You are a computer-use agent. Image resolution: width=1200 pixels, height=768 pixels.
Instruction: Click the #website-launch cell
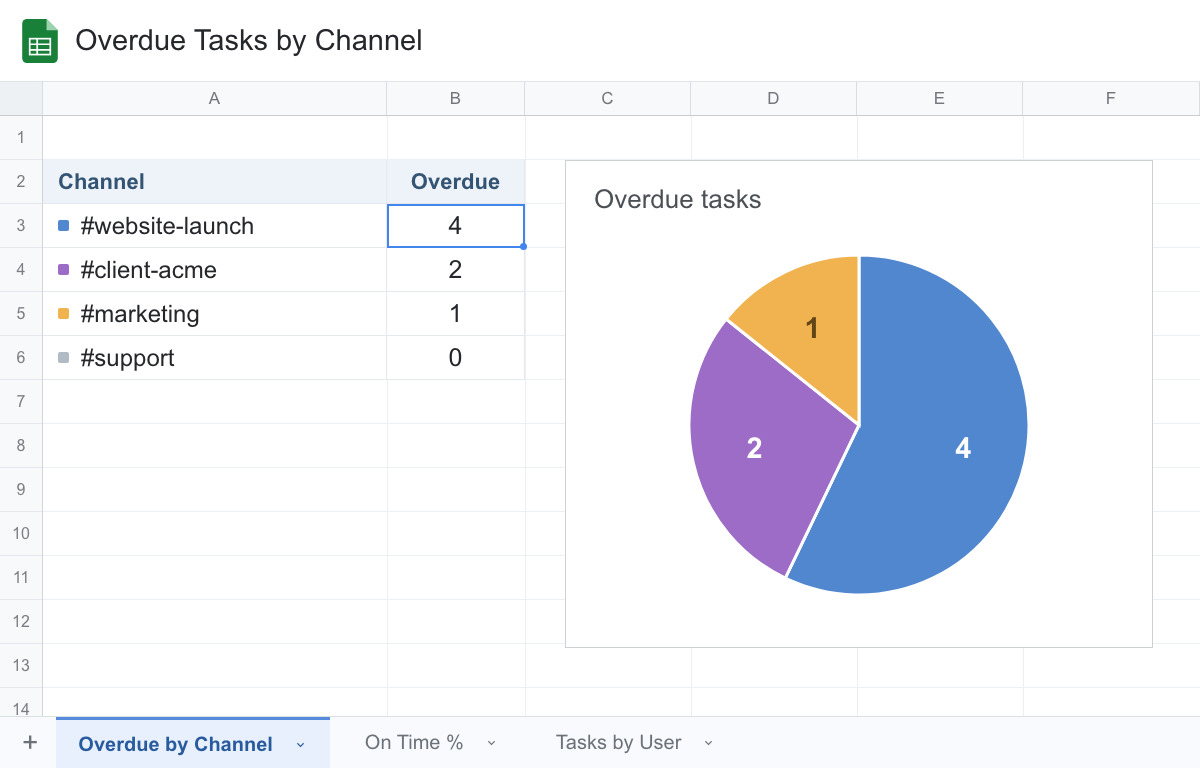(x=214, y=226)
